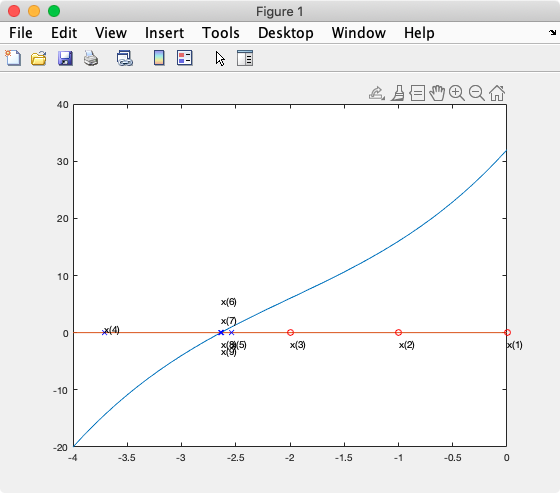Viewport: 560px width, 493px height.
Task: Click the x(6) text label
Action: (x=229, y=302)
